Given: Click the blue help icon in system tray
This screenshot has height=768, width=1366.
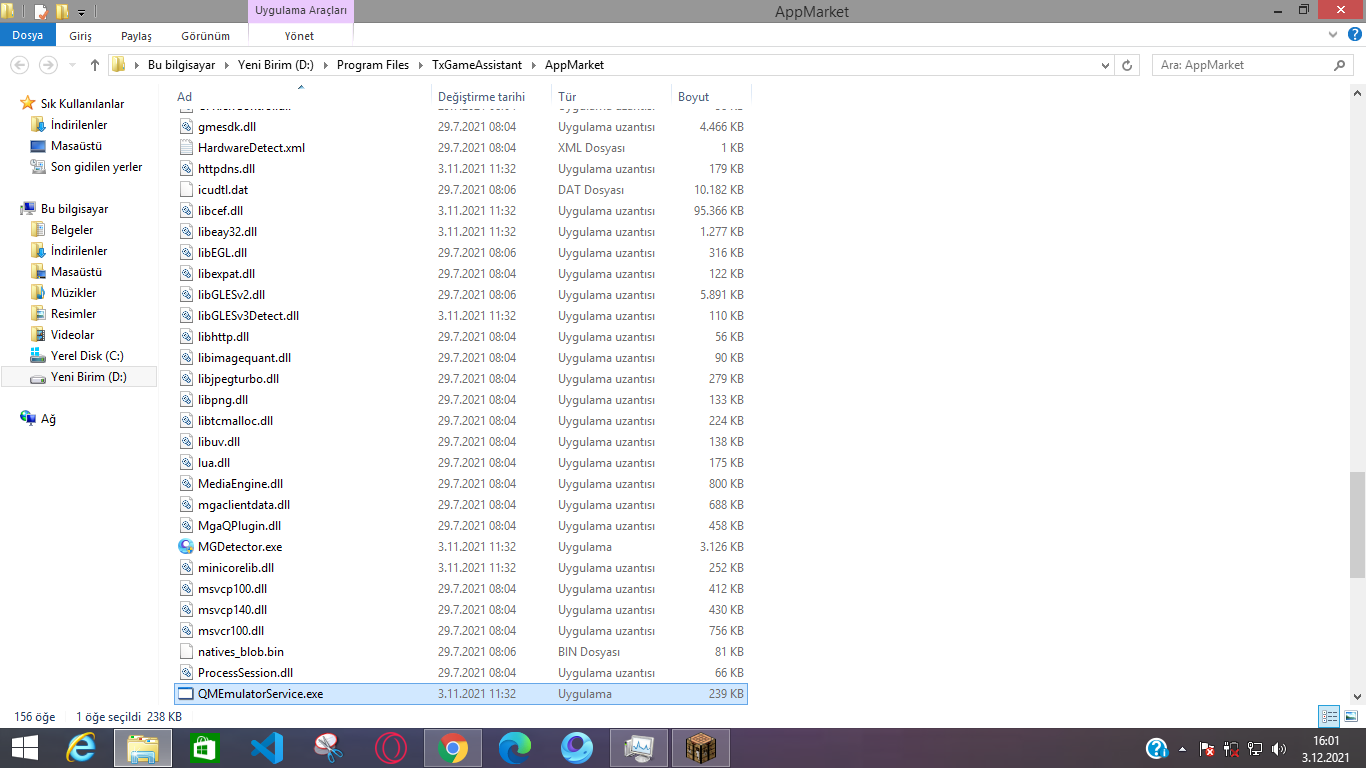Looking at the screenshot, I should [x=1157, y=748].
